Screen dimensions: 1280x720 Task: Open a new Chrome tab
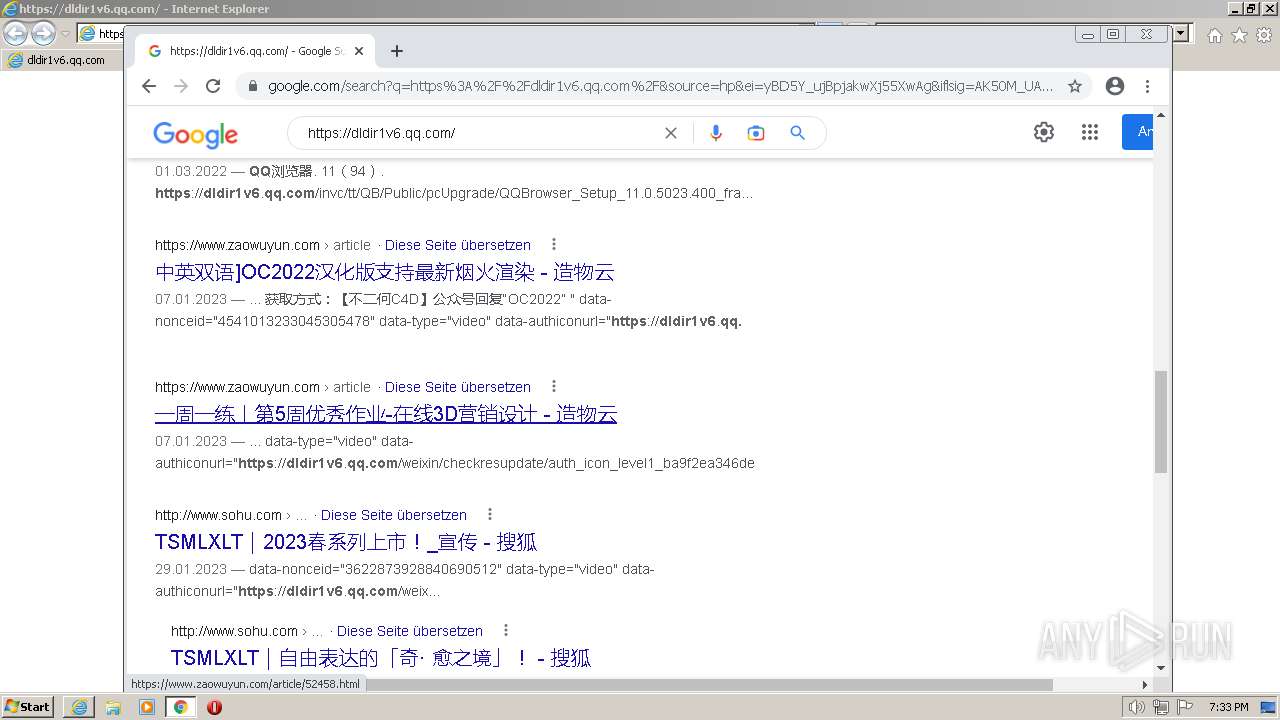(397, 51)
